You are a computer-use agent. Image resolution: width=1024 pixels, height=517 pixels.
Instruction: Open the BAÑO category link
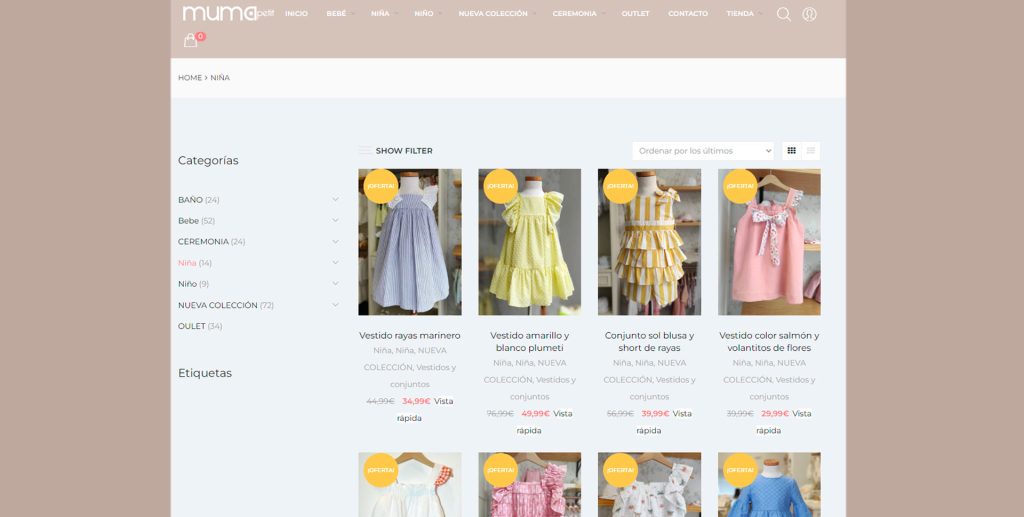click(190, 200)
